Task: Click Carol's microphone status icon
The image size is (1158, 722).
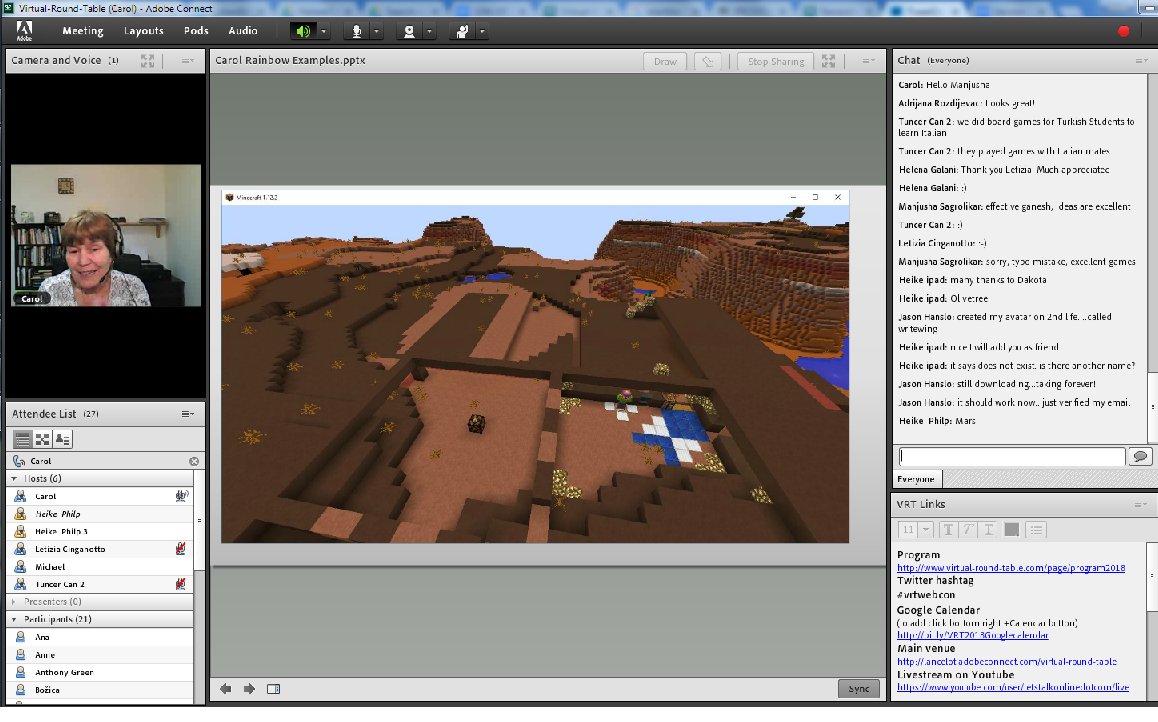Action: pos(181,496)
